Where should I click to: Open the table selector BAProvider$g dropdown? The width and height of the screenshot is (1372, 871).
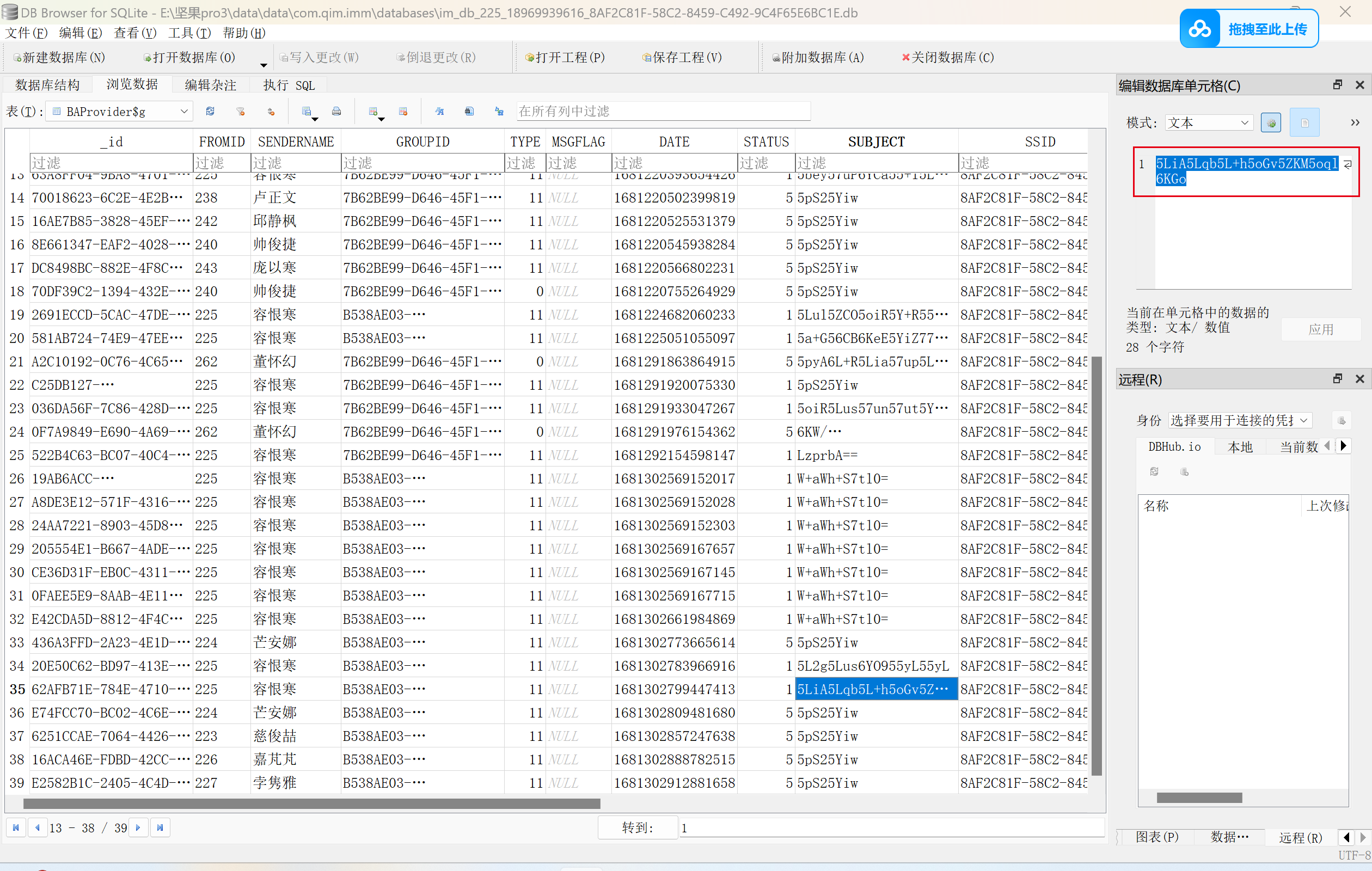[x=120, y=112]
